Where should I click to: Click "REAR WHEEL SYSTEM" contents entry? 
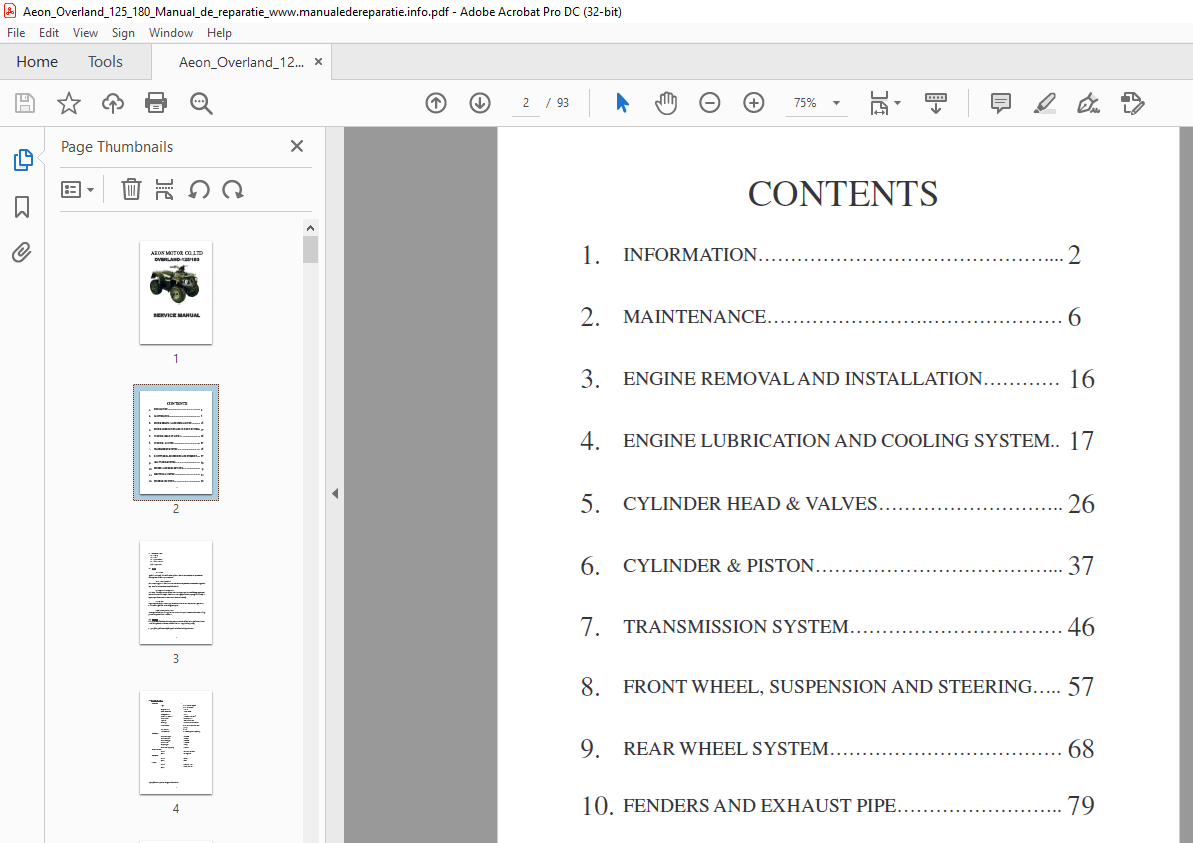coord(725,749)
